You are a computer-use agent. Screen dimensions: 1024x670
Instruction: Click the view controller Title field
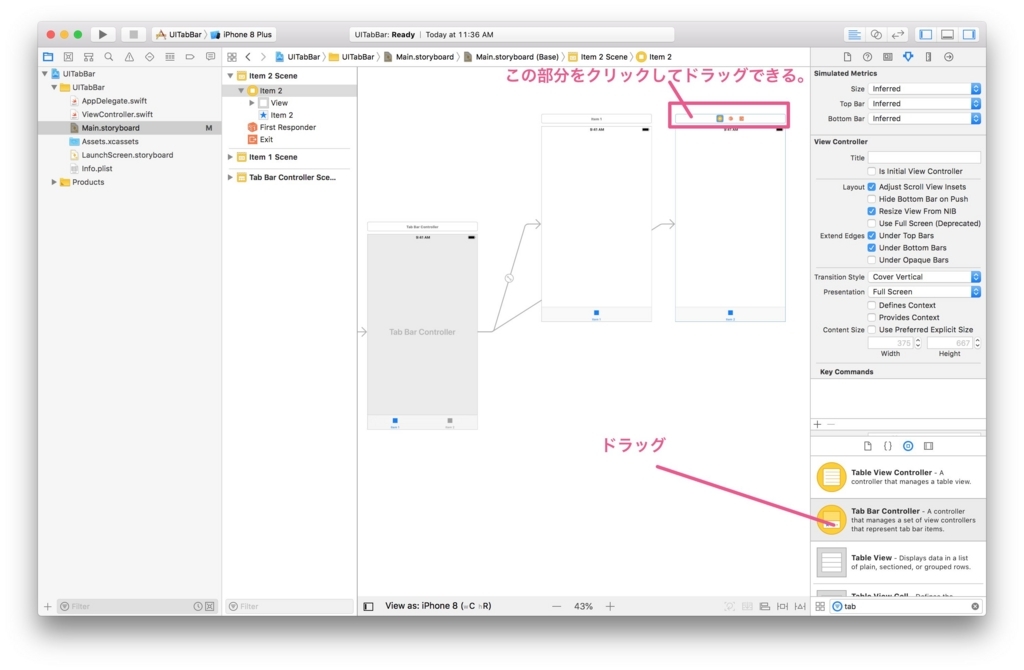924,157
